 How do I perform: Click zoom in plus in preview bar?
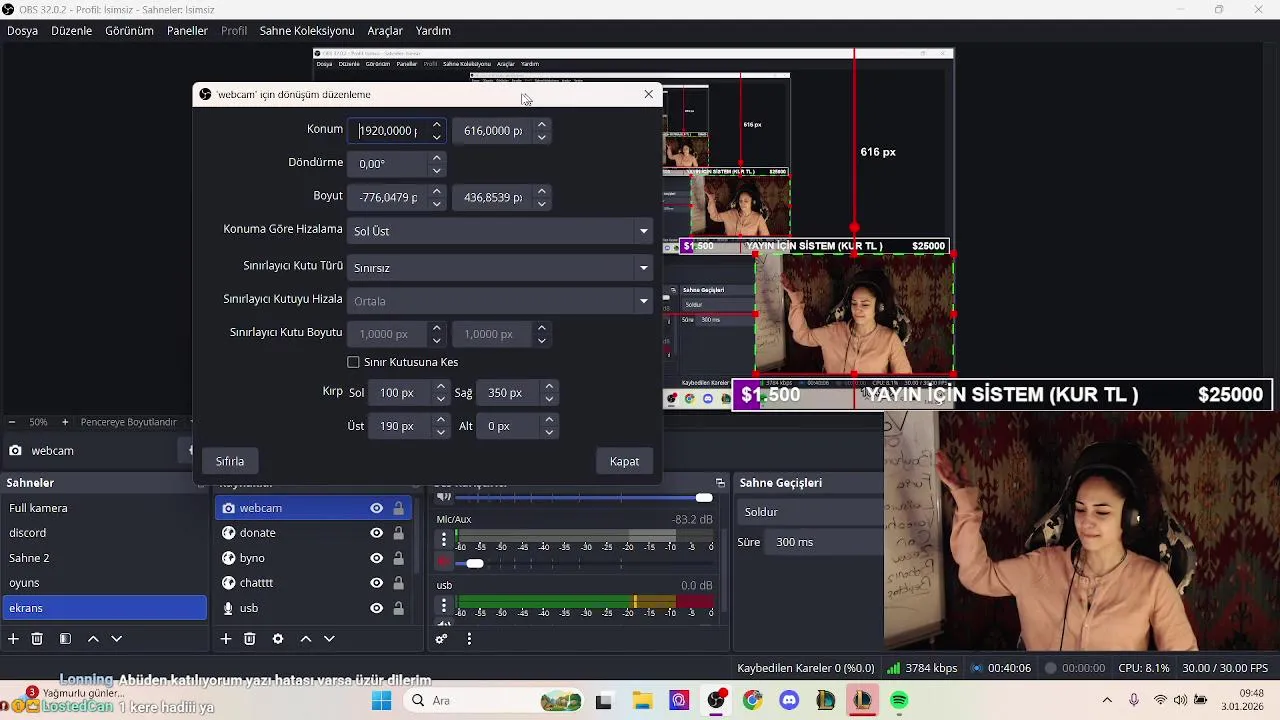65,422
